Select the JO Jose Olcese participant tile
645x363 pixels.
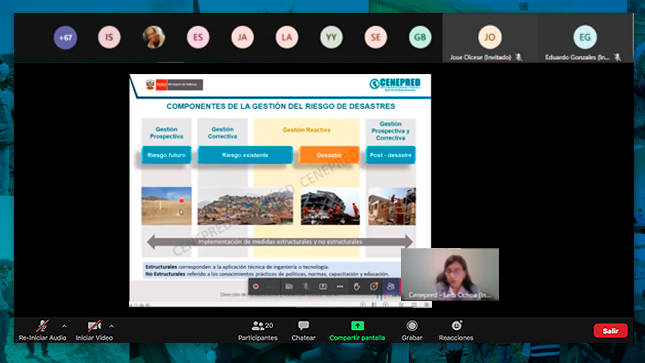pyautogui.click(x=490, y=38)
